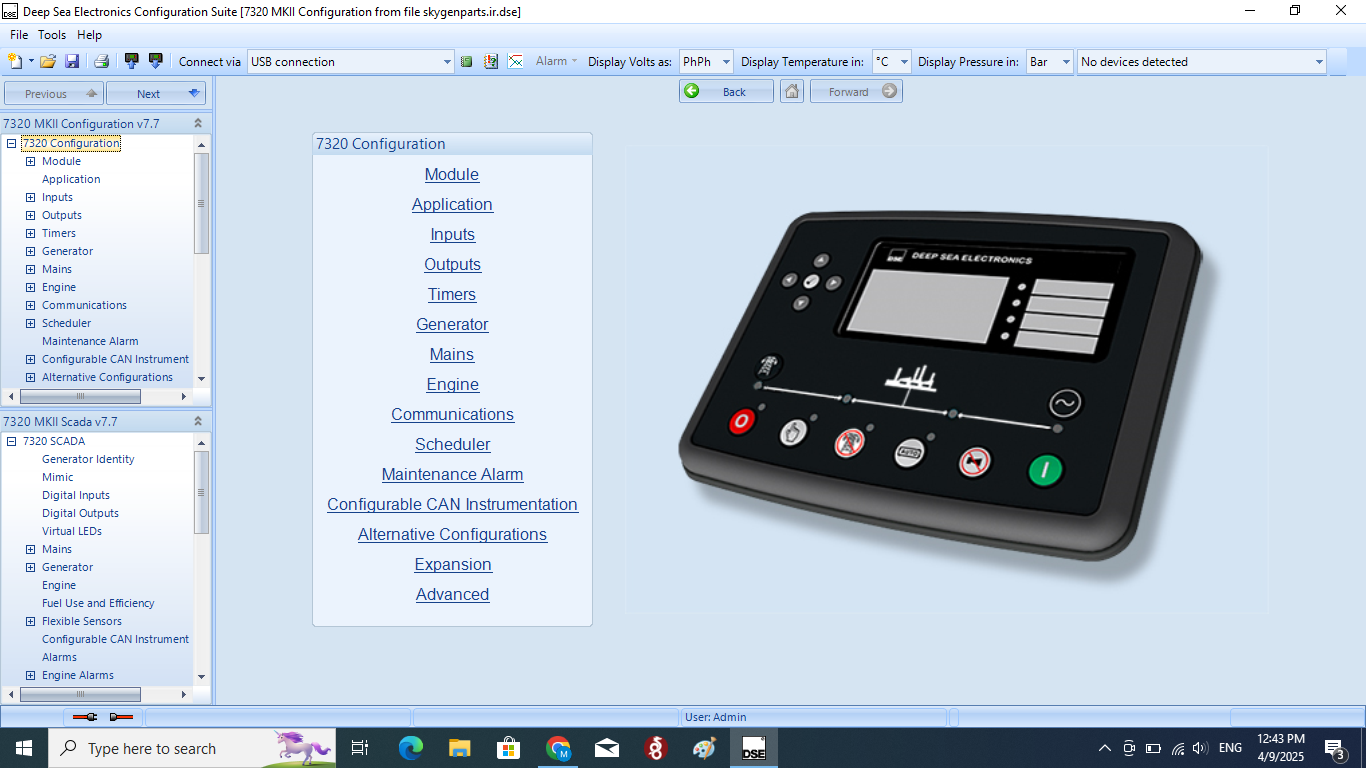Screen dimensions: 1366x768
Task: Open the notification center icon
Action: click(x=1334, y=748)
